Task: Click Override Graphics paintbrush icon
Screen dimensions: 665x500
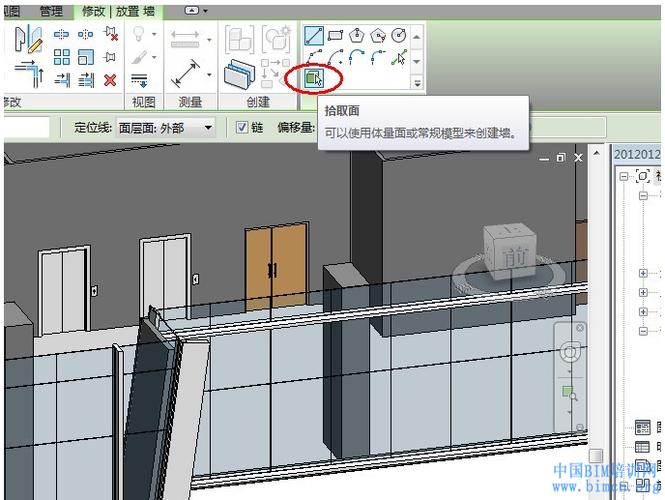Action: [139, 57]
